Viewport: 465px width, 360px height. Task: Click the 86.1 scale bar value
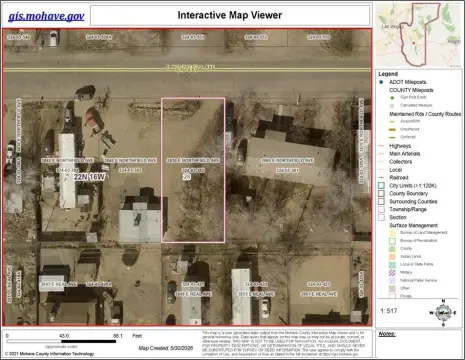[x=118, y=336]
